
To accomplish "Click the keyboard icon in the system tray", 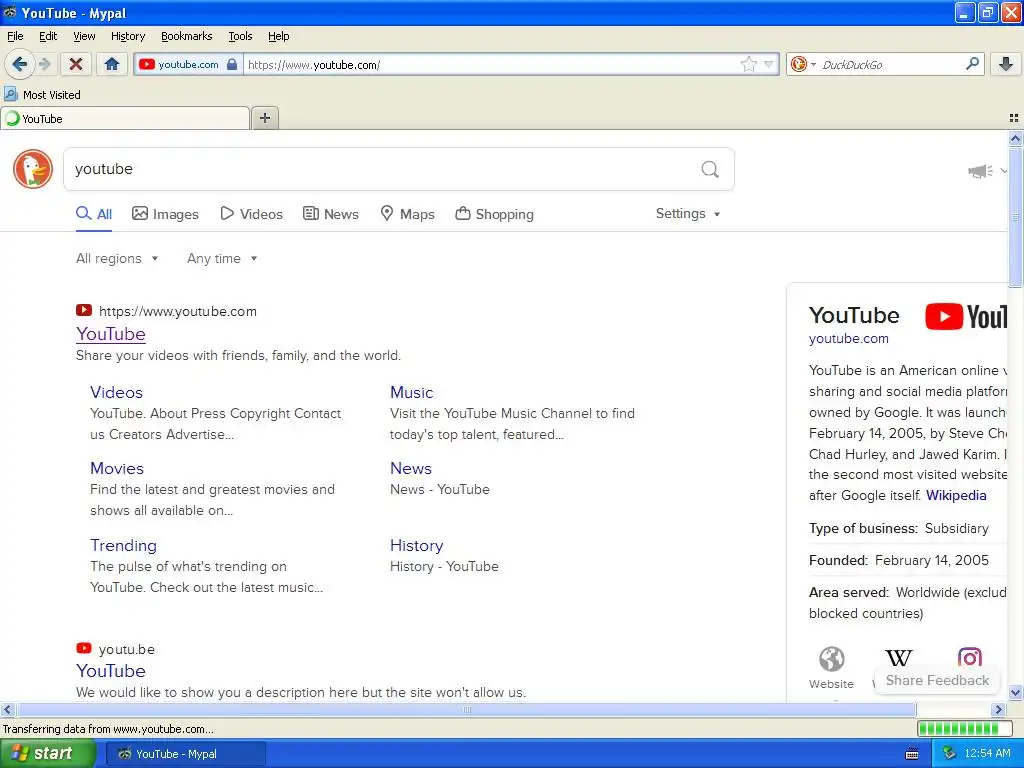I will [x=912, y=754].
